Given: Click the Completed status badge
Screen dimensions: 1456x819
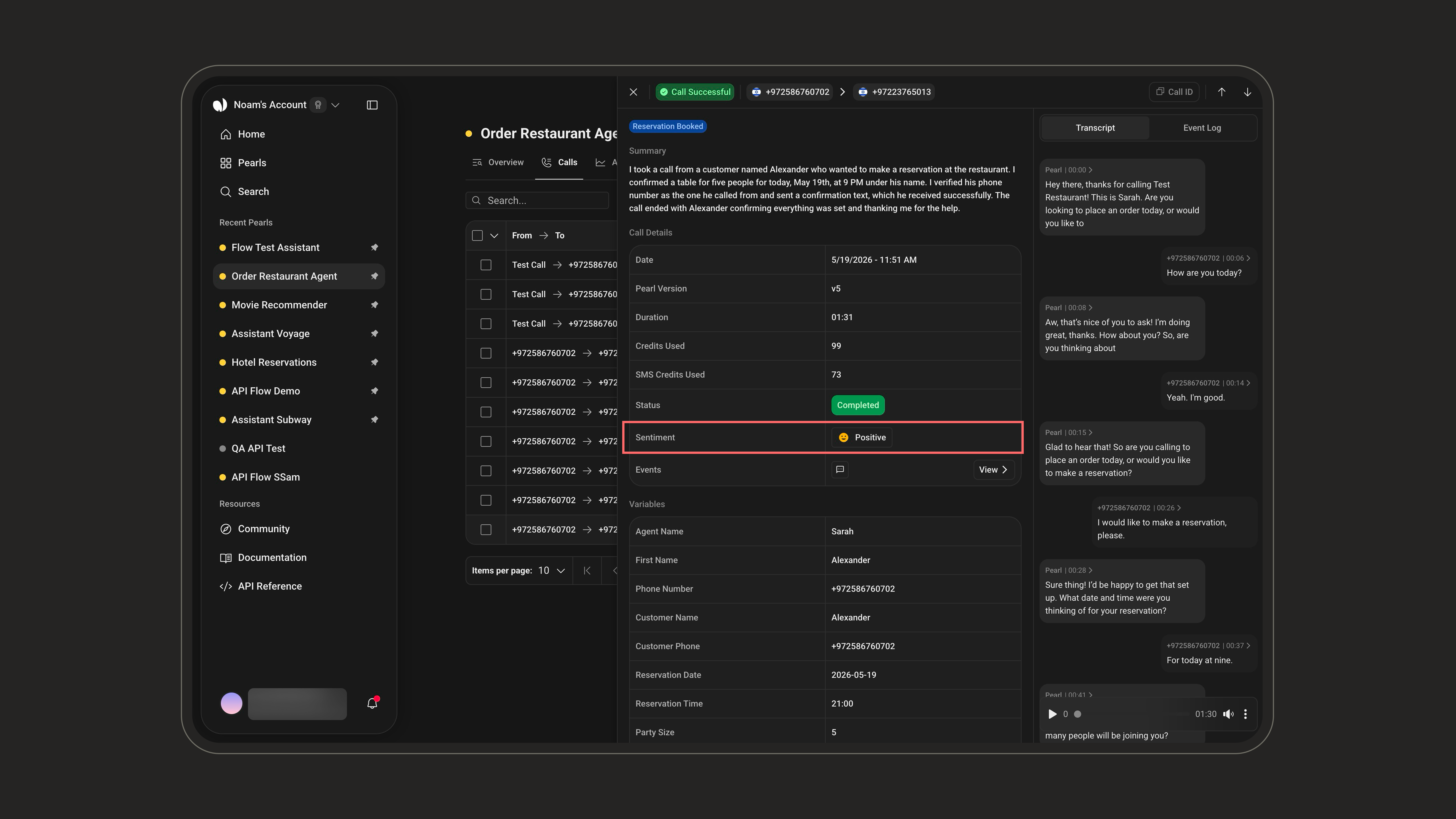Looking at the screenshot, I should point(857,405).
